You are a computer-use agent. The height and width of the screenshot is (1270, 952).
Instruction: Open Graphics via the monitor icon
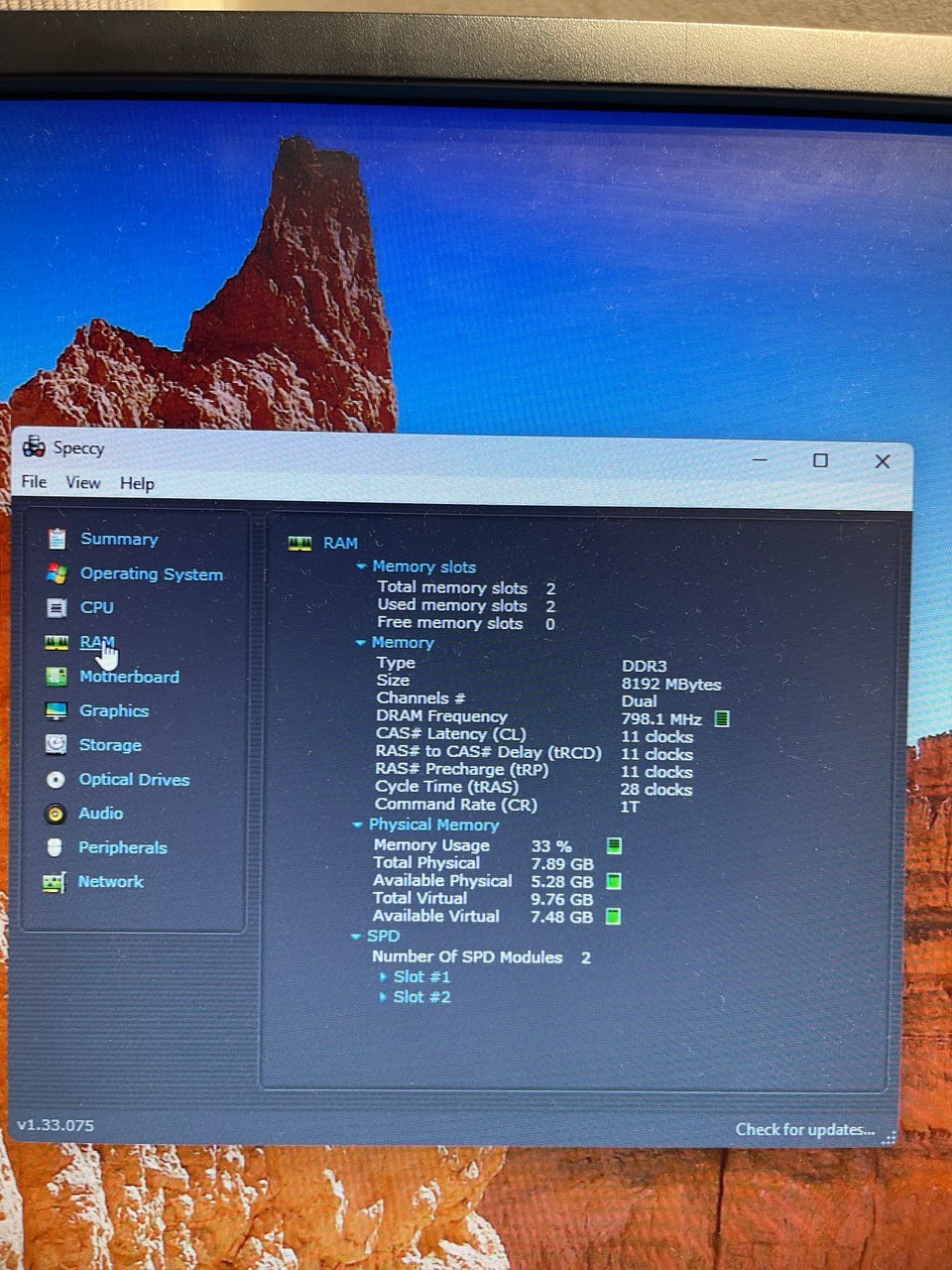pos(57,711)
